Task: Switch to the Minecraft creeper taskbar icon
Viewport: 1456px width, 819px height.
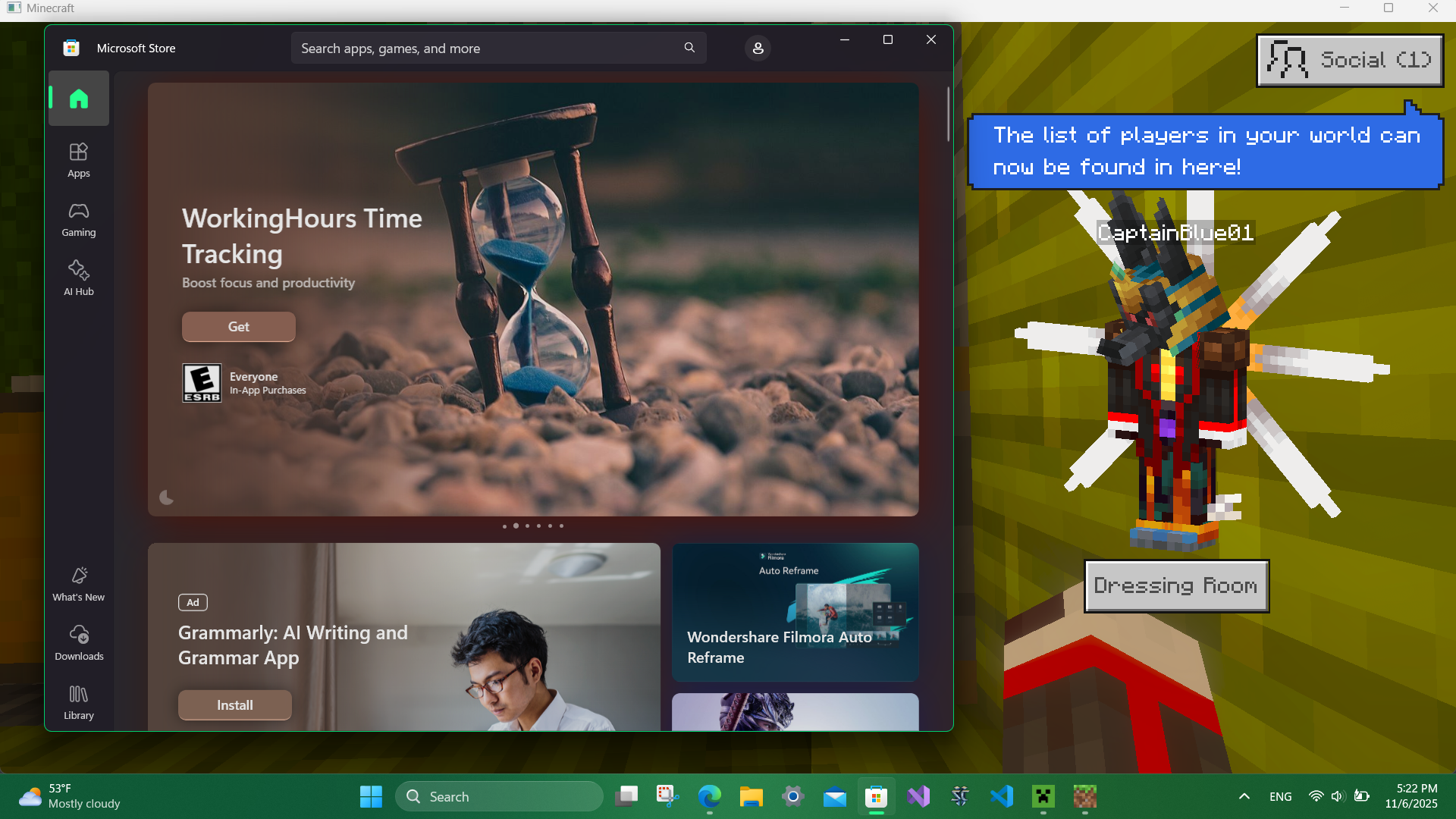Action: click(x=1043, y=797)
